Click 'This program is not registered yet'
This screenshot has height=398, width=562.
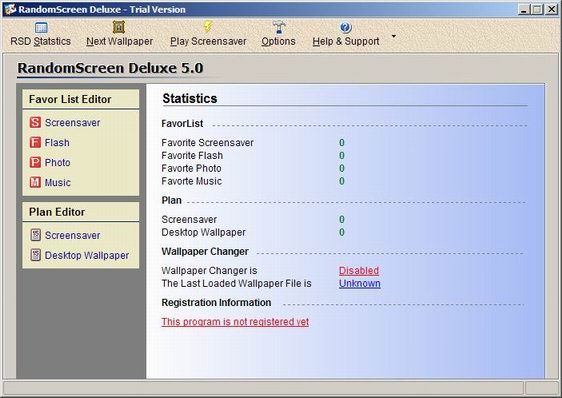(235, 322)
